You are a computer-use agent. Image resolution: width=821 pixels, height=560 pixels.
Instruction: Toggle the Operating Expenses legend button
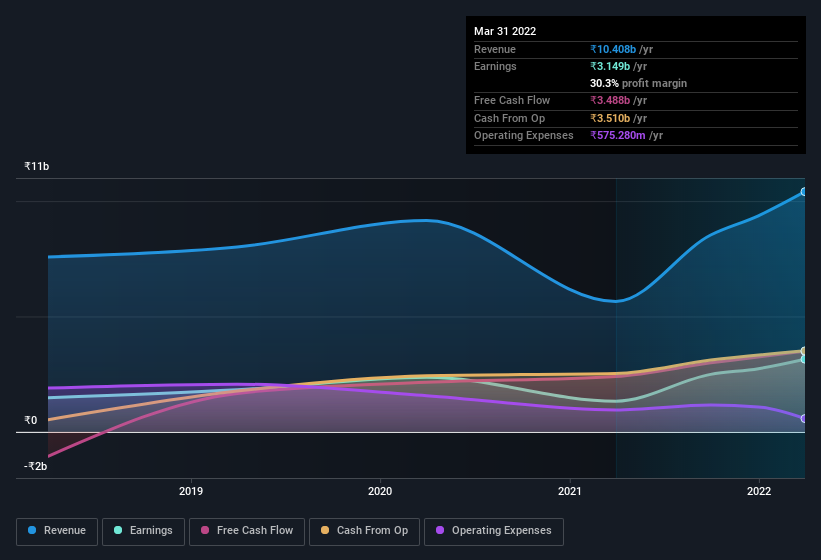pyautogui.click(x=493, y=531)
